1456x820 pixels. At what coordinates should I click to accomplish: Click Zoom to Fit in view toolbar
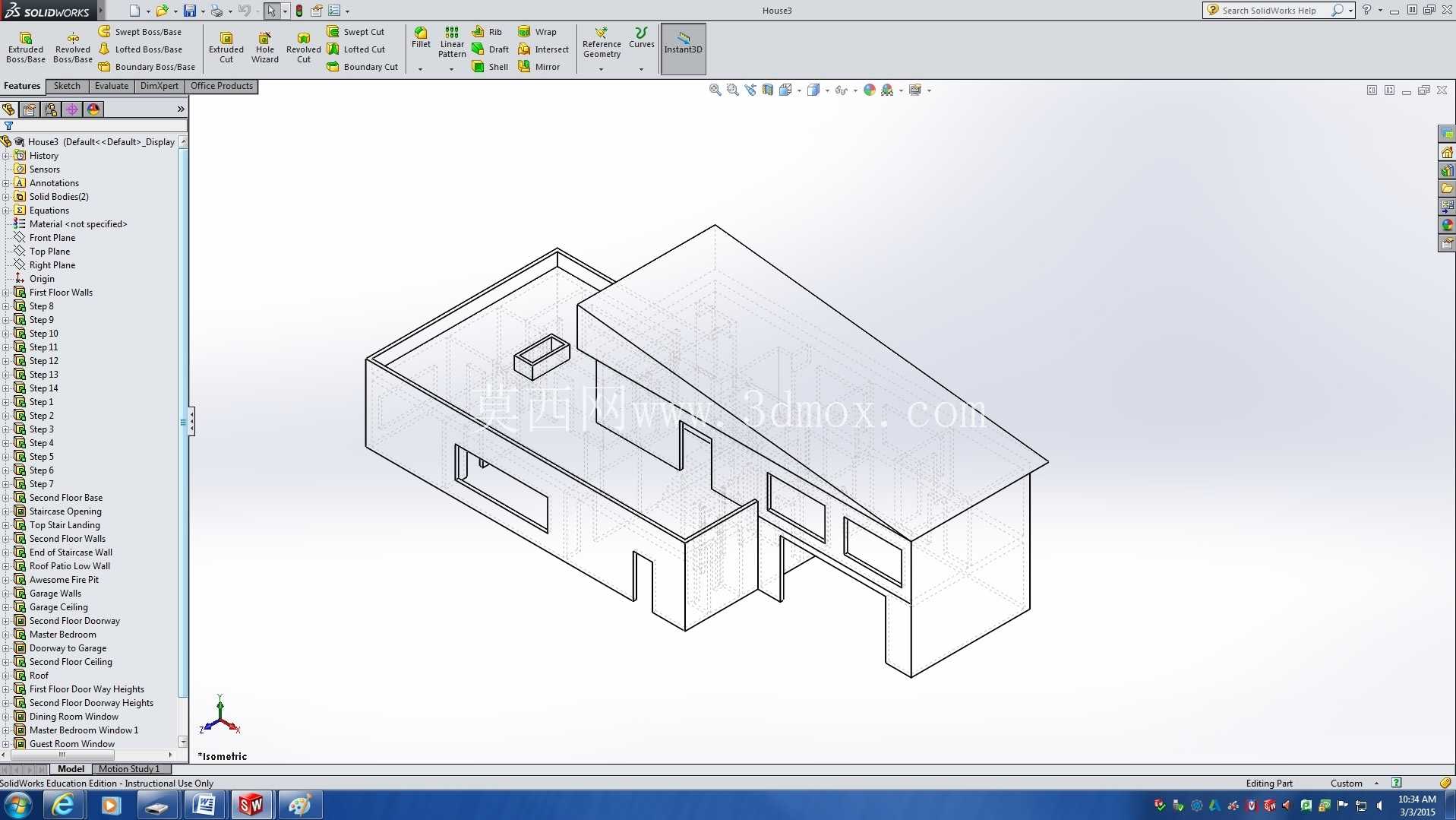(x=715, y=90)
